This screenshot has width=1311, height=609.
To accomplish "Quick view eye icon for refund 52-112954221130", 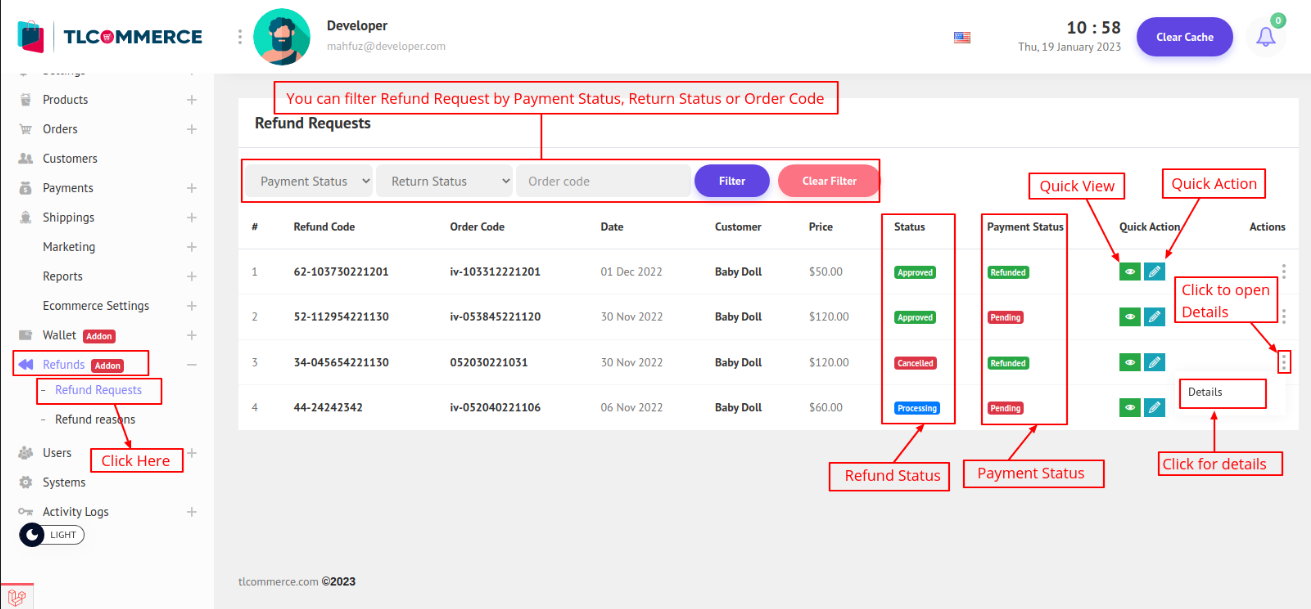I will pyautogui.click(x=1129, y=317).
